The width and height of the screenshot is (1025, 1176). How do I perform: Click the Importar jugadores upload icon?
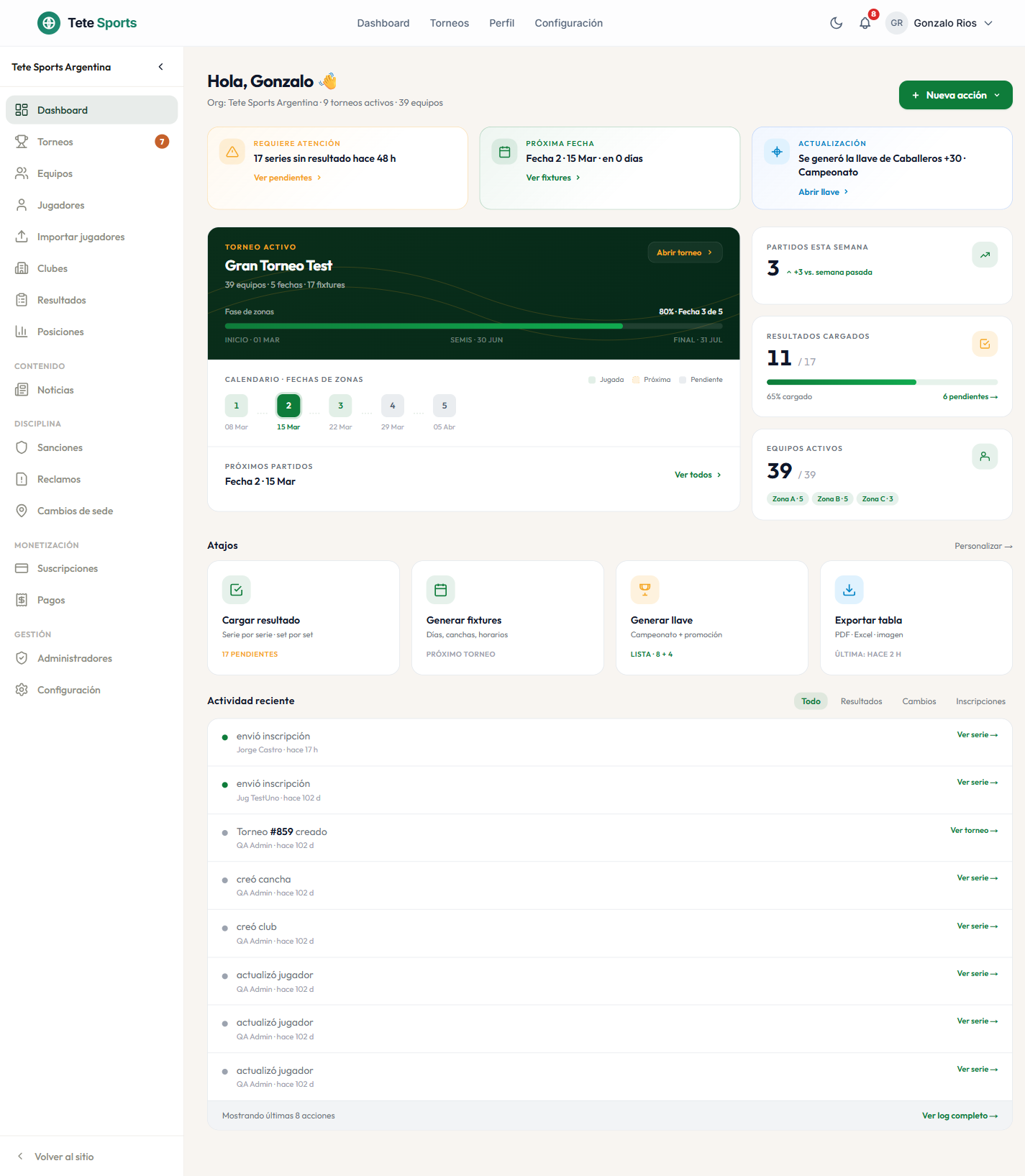(x=22, y=237)
